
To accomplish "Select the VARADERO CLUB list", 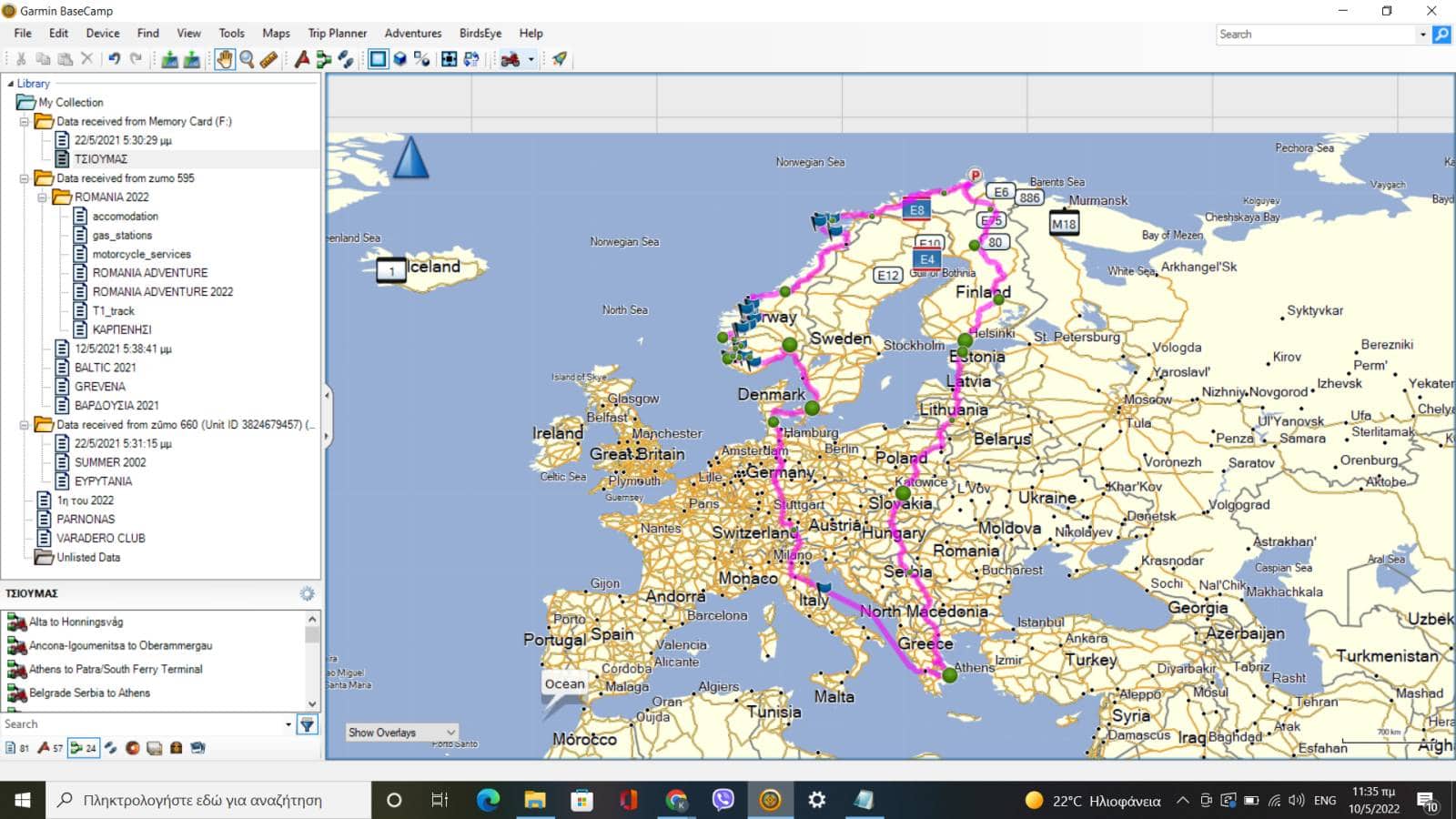I will [x=100, y=539].
